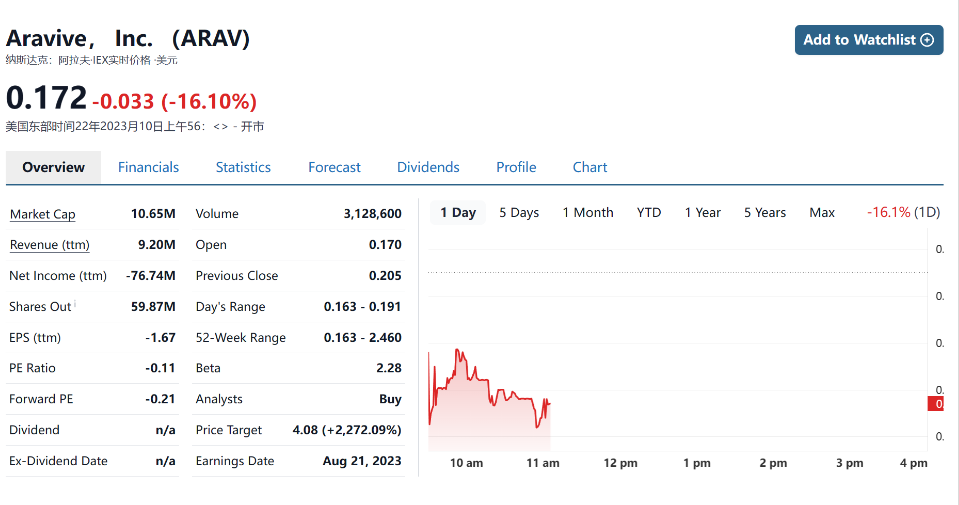Image resolution: width=959 pixels, height=505 pixels.
Task: Choose the 1 Year chart range
Action: point(703,212)
